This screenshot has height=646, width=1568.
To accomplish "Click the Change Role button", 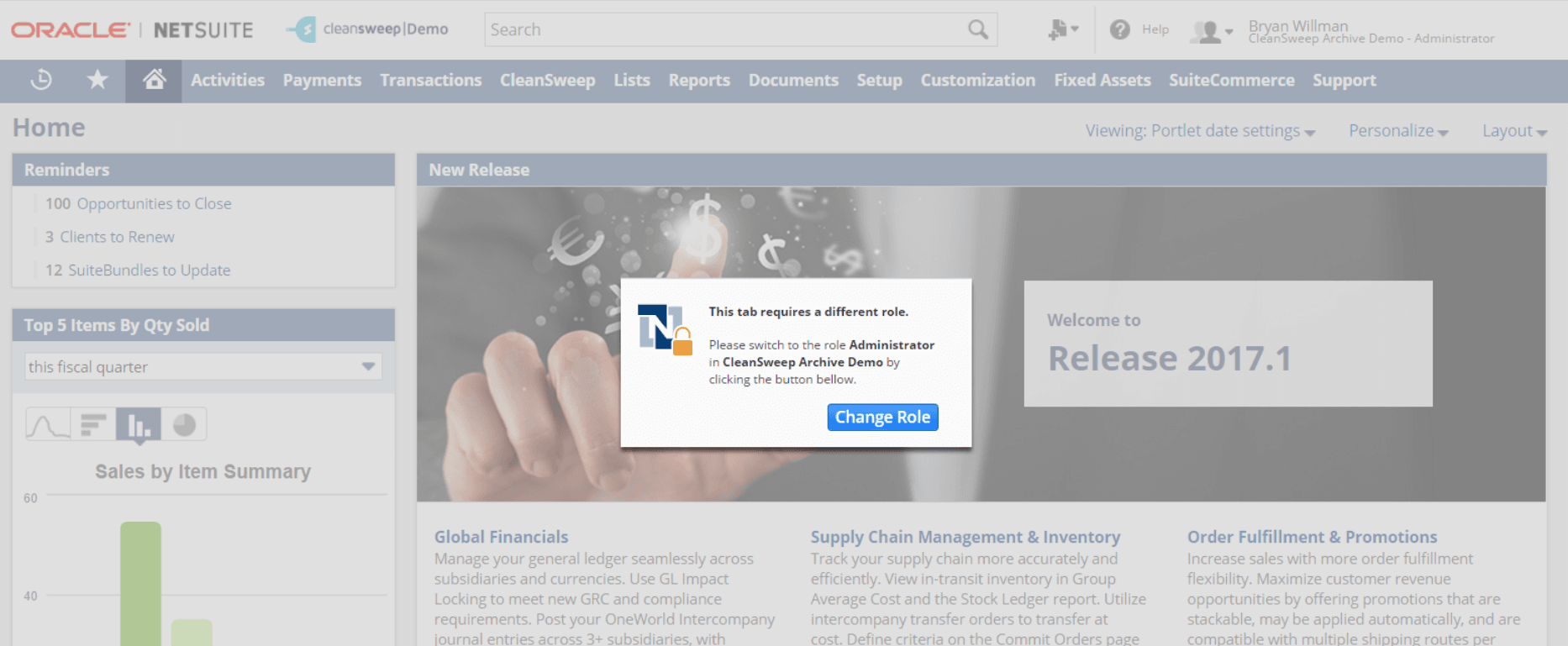I will 882,418.
